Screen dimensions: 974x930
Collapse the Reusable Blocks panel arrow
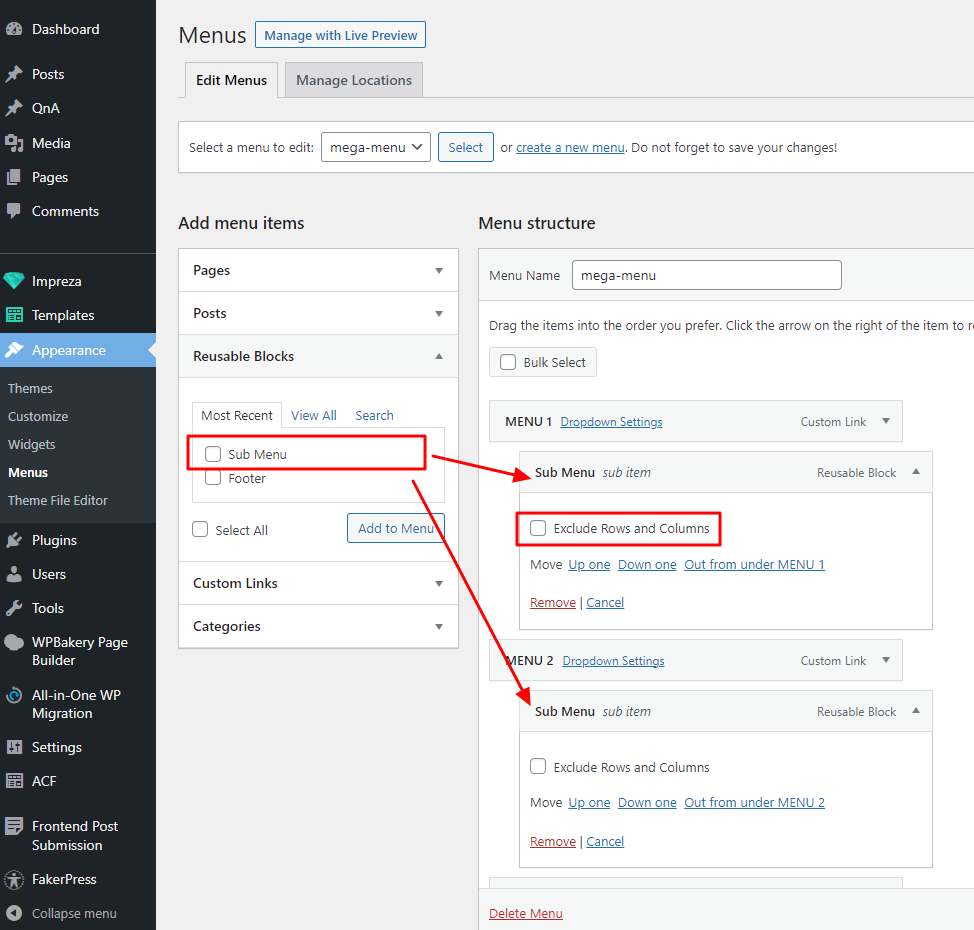(x=439, y=356)
